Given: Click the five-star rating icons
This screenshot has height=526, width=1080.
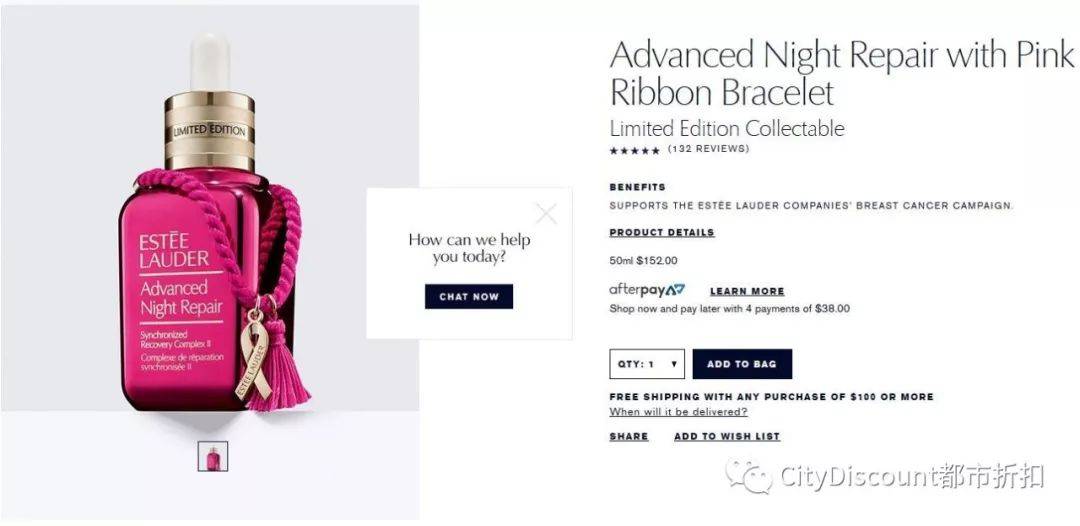Looking at the screenshot, I should [634, 149].
